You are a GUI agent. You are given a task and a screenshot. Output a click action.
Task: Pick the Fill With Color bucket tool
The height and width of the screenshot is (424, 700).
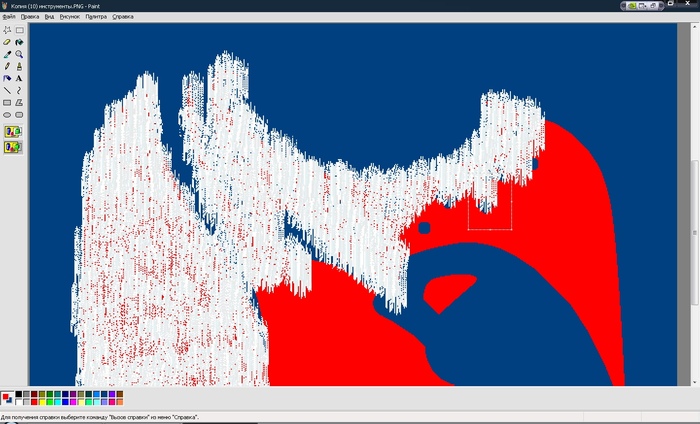pos(19,42)
